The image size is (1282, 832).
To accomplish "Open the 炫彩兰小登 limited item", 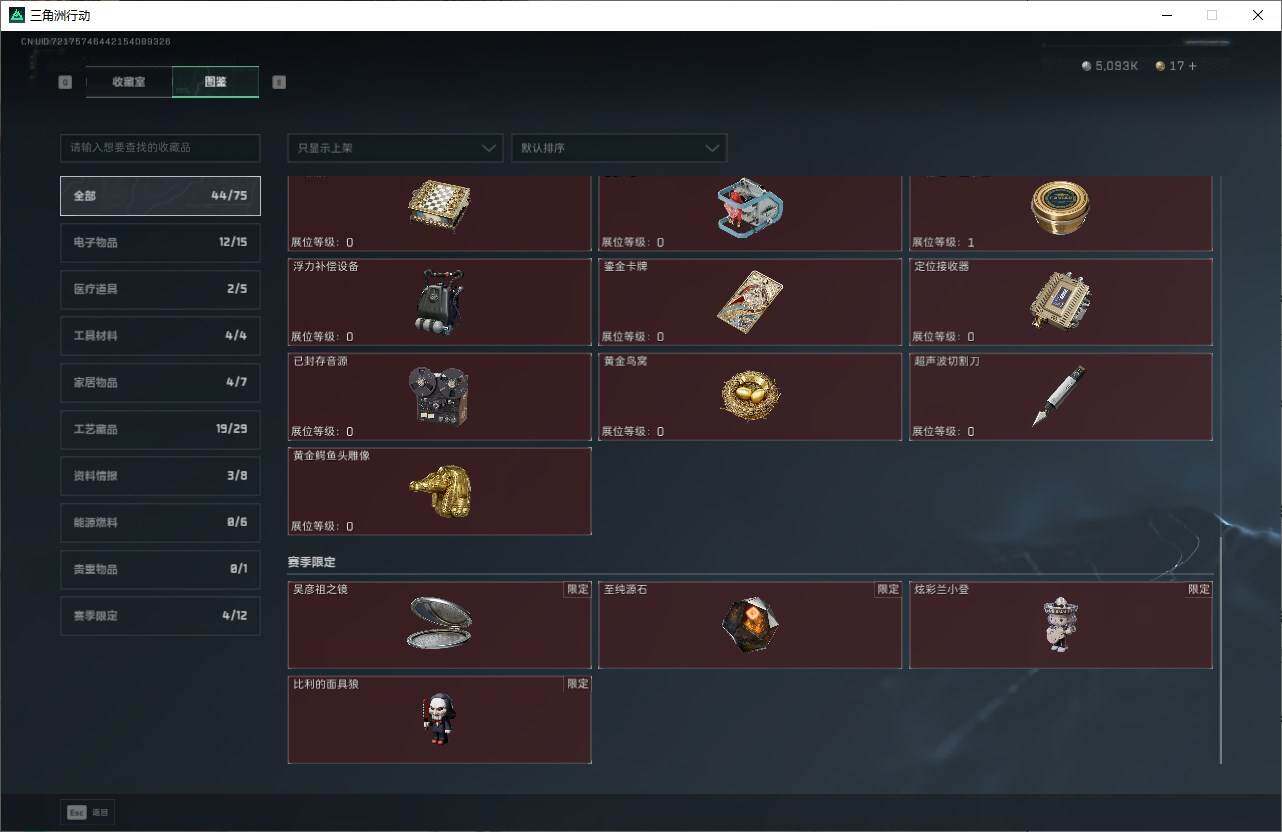I will click(1061, 625).
